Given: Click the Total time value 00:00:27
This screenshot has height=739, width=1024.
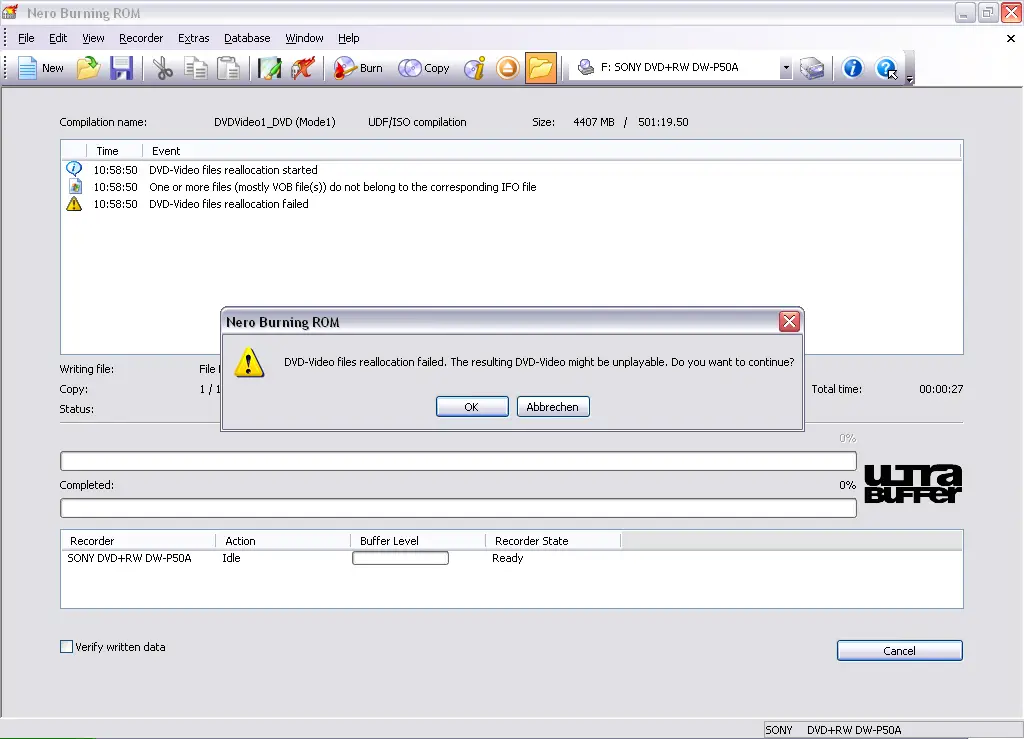Looking at the screenshot, I should (x=941, y=389).
